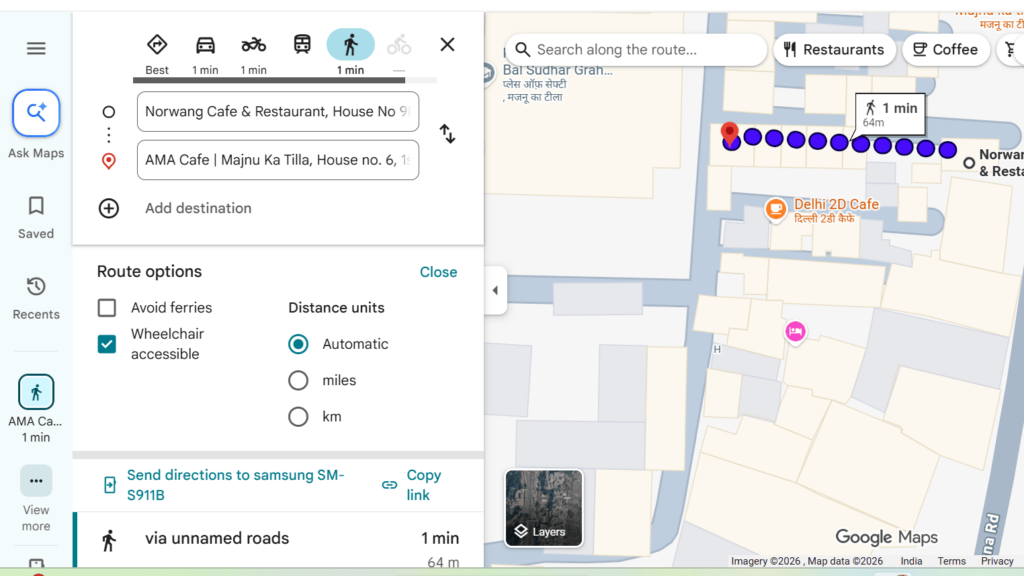This screenshot has width=1024, height=576.
Task: Filter by Coffee chip
Action: pyautogui.click(x=945, y=50)
